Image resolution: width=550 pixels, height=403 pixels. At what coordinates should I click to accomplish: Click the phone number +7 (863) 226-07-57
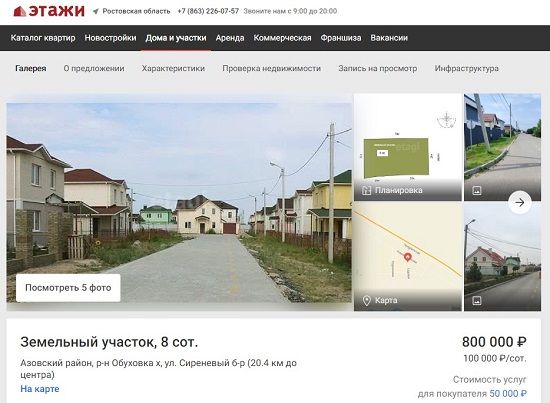(x=208, y=11)
